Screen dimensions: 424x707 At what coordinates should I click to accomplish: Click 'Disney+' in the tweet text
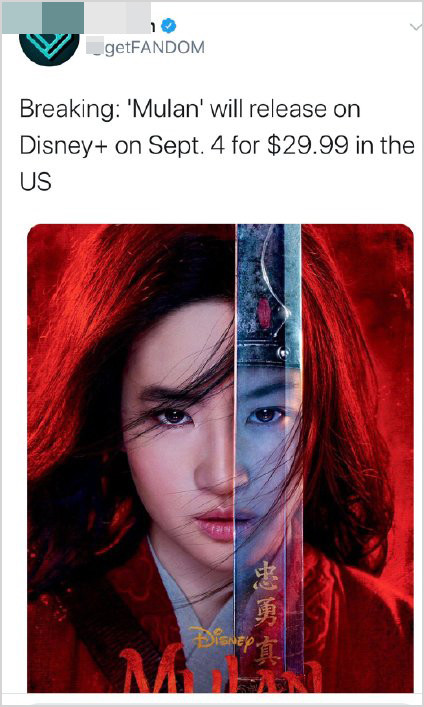(63, 147)
